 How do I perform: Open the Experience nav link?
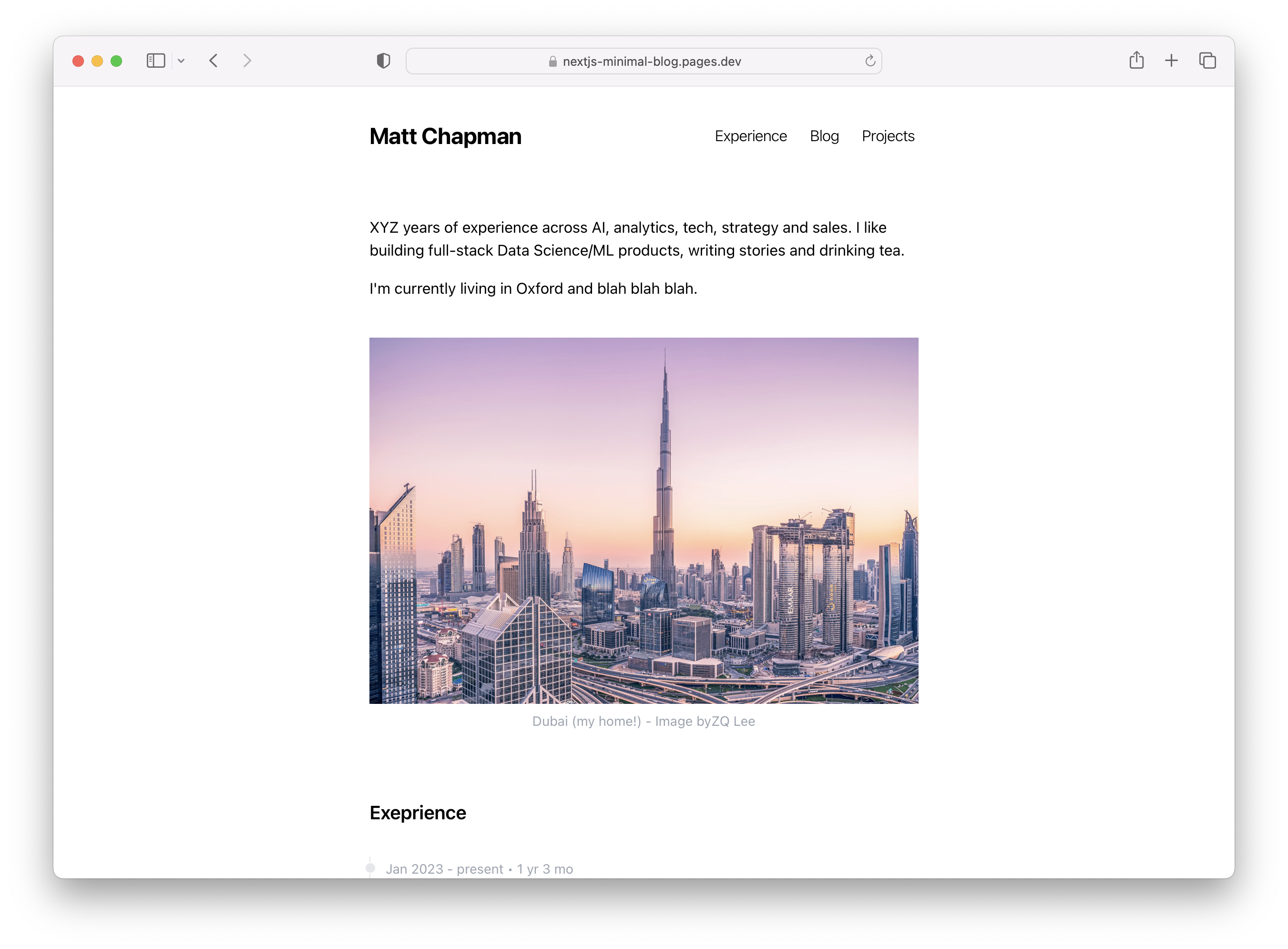point(750,136)
